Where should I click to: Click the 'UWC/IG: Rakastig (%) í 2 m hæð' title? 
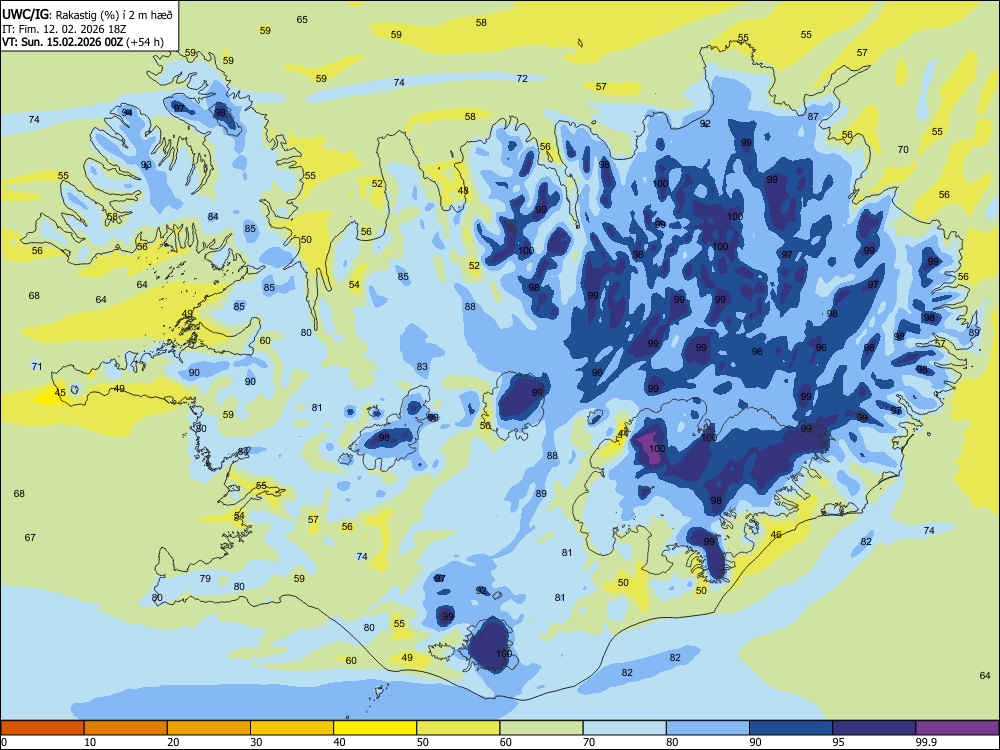[87, 13]
